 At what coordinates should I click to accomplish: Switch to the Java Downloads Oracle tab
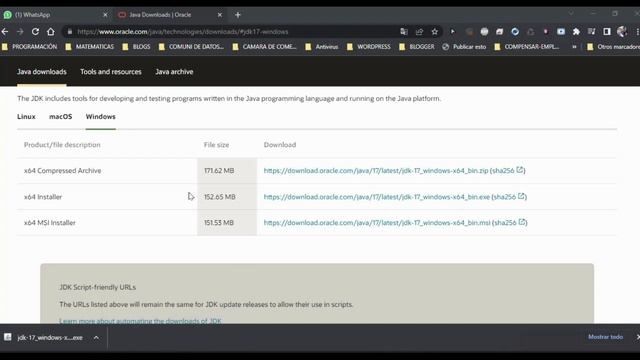pos(169,15)
